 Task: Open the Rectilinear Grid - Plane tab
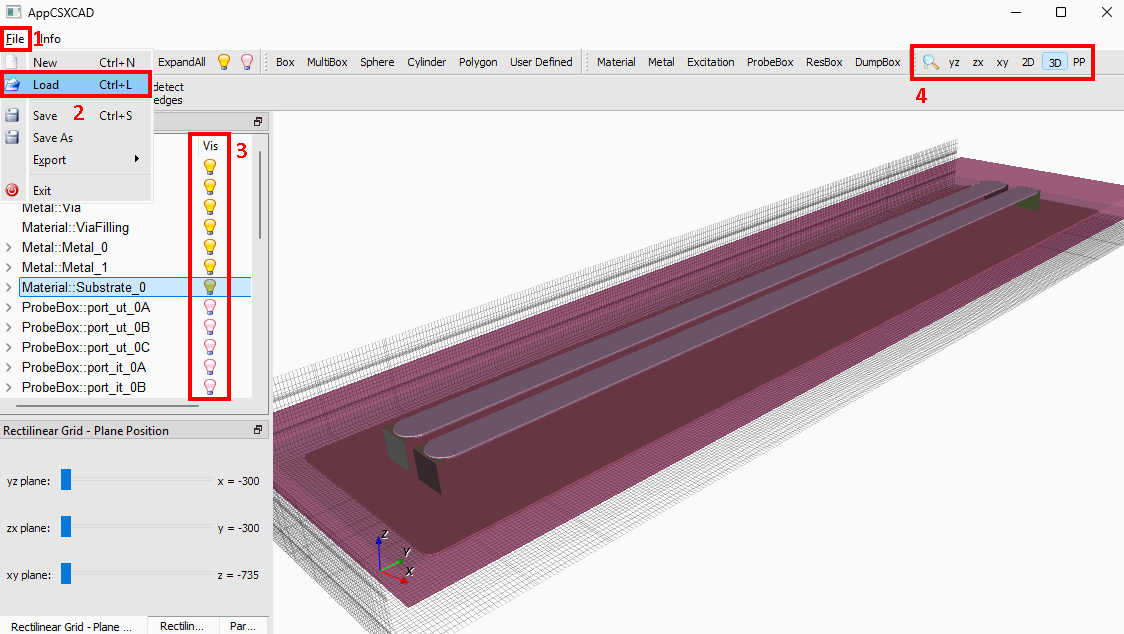[72, 626]
